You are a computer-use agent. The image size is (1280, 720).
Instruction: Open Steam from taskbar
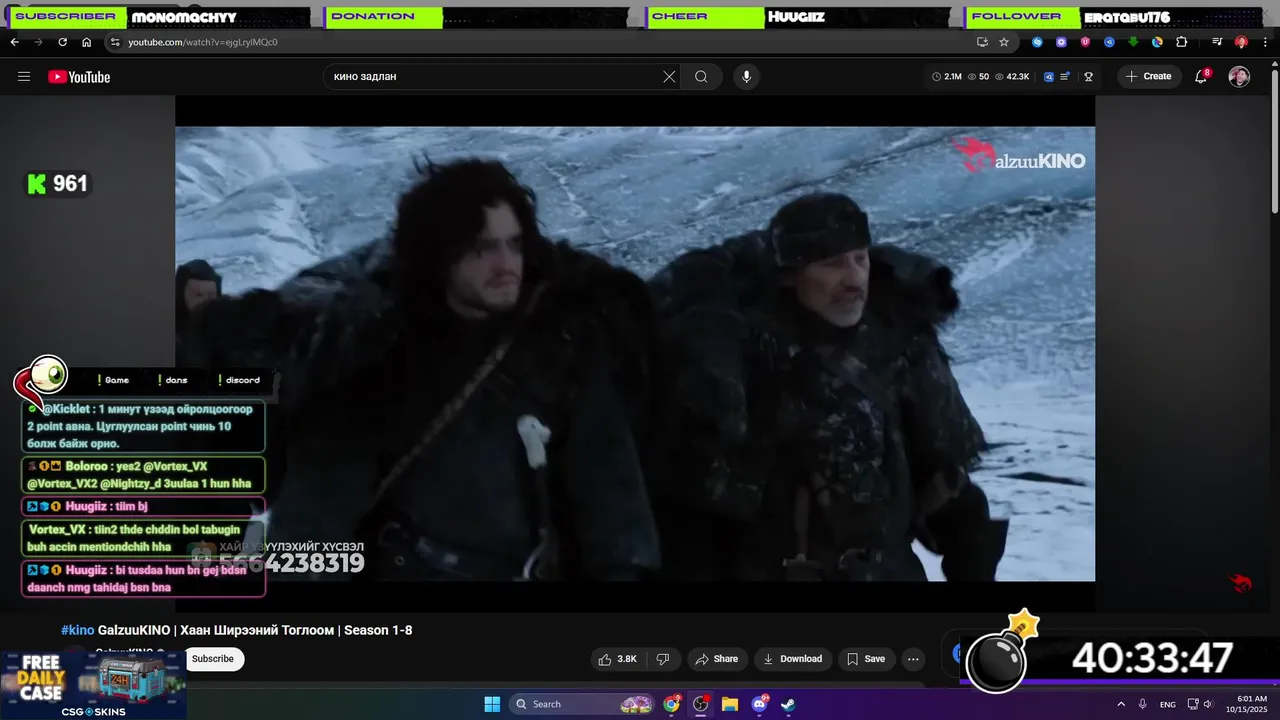(788, 704)
